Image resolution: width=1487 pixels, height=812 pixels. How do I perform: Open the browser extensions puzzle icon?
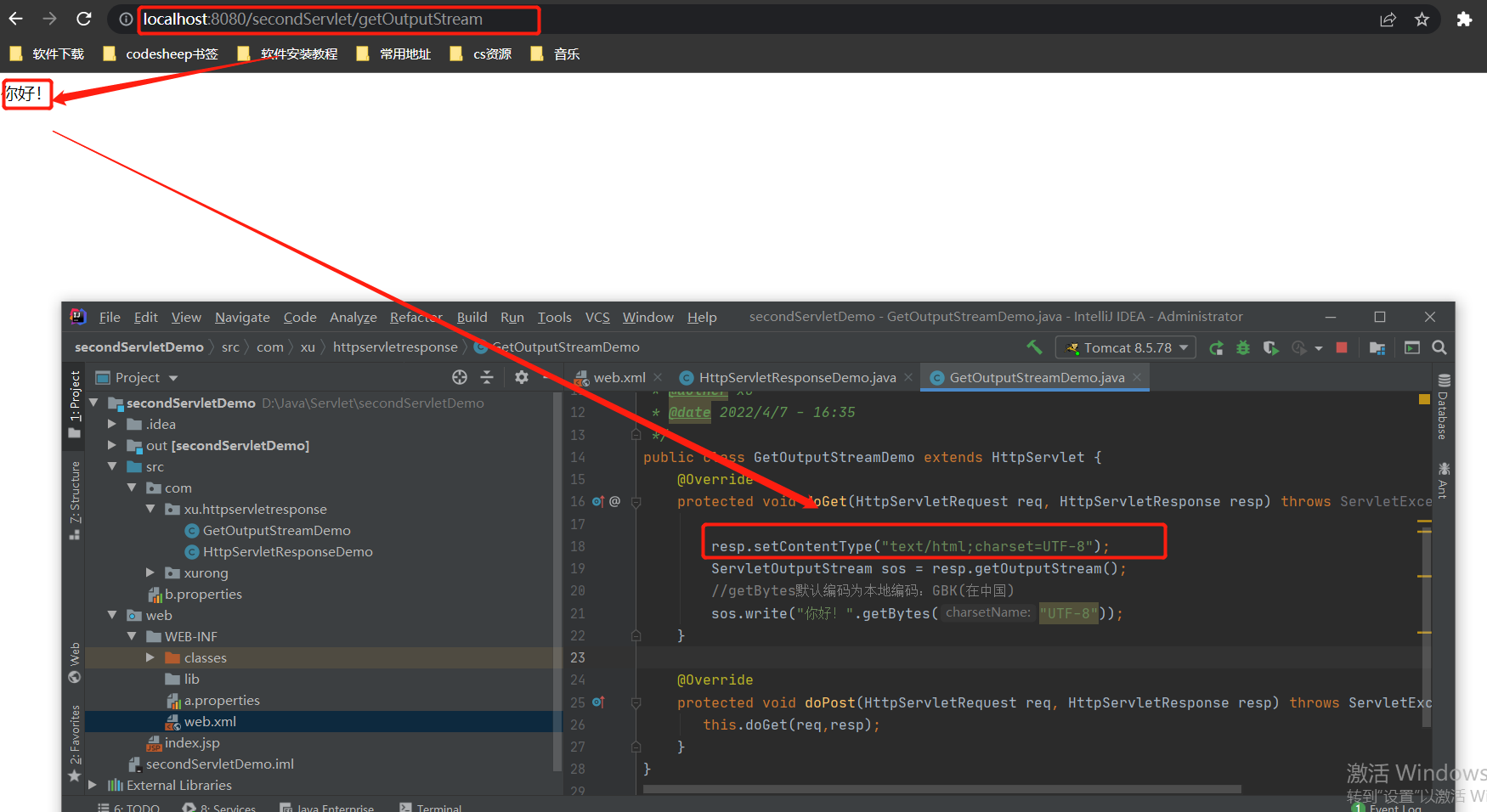(1464, 19)
